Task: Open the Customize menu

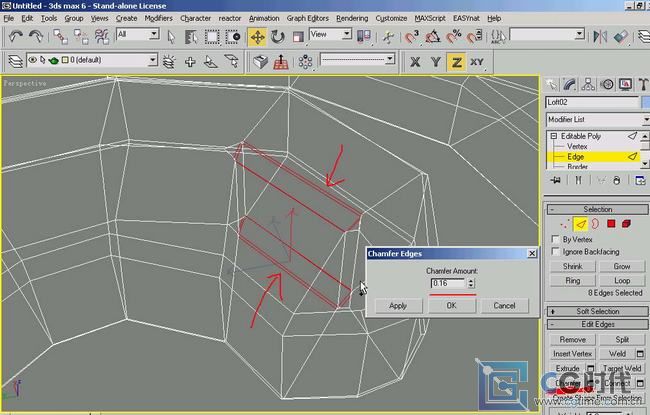Action: pos(391,18)
